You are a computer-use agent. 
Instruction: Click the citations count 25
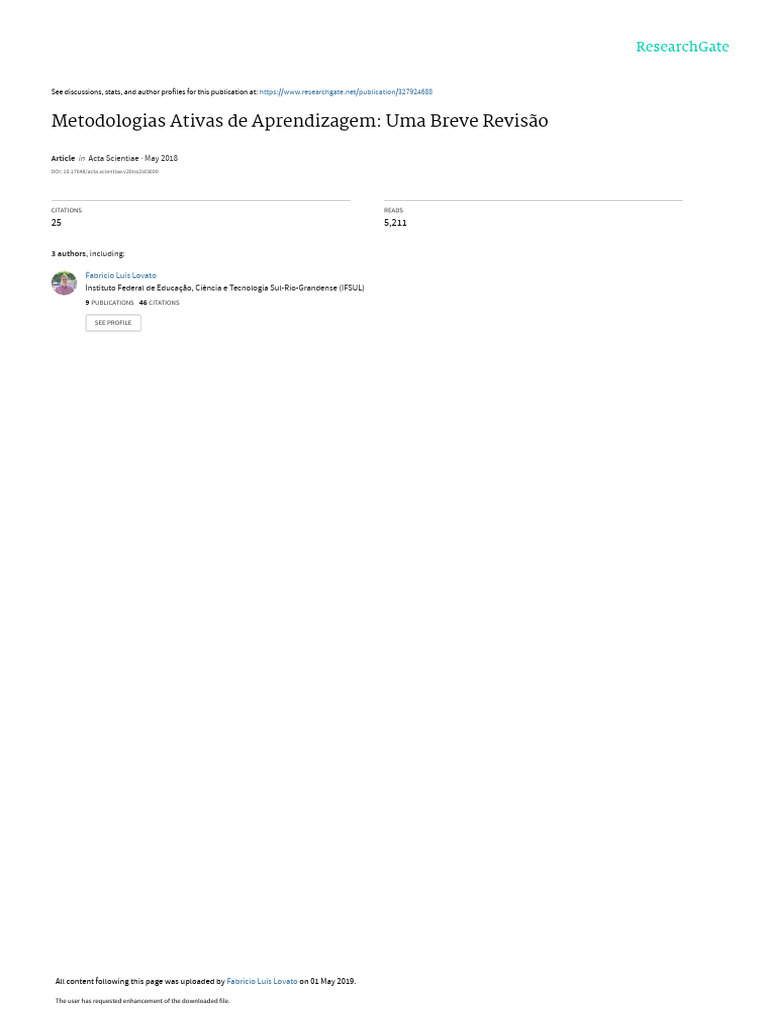coord(56,223)
